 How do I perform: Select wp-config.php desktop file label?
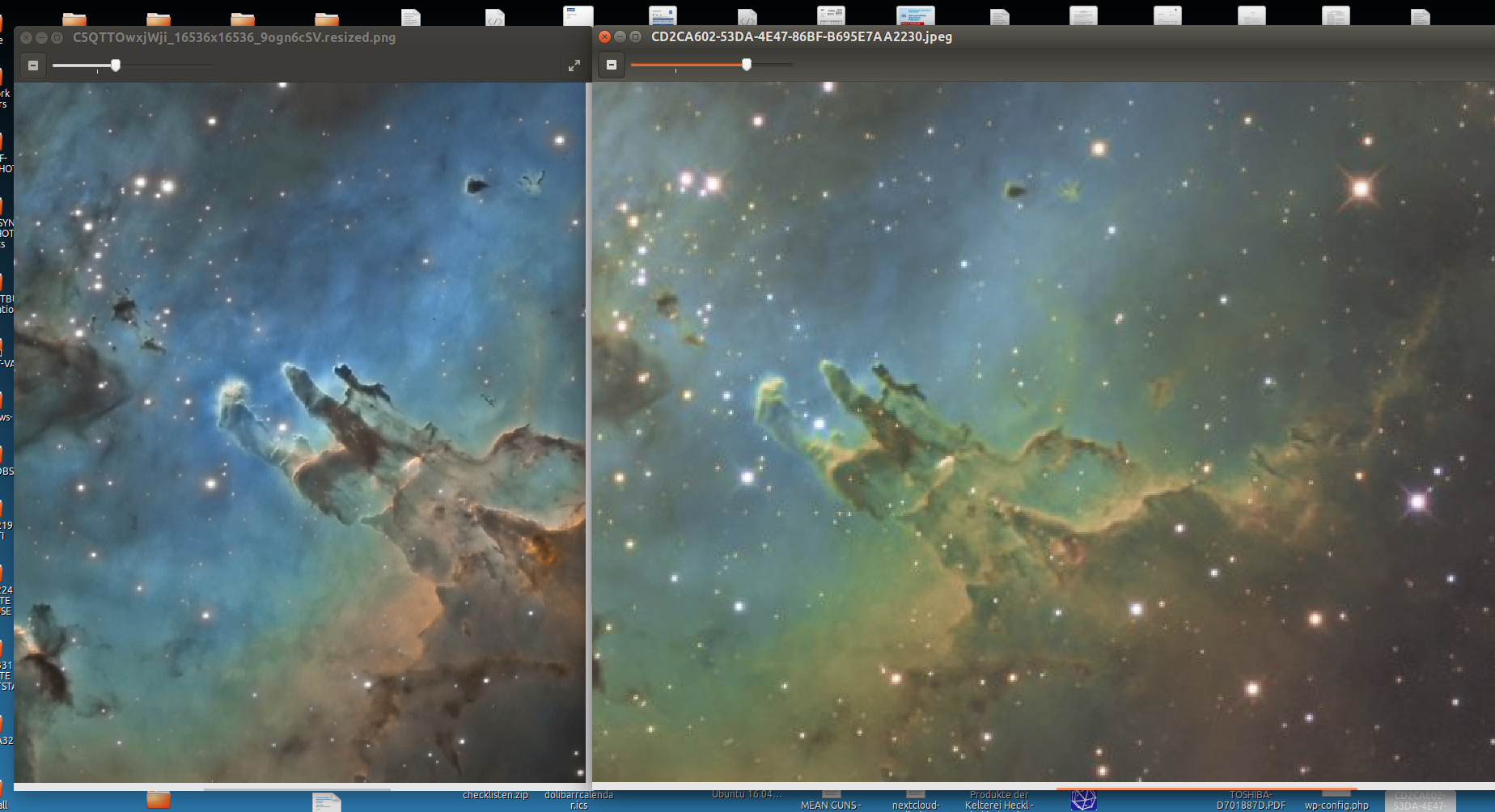click(x=1336, y=806)
